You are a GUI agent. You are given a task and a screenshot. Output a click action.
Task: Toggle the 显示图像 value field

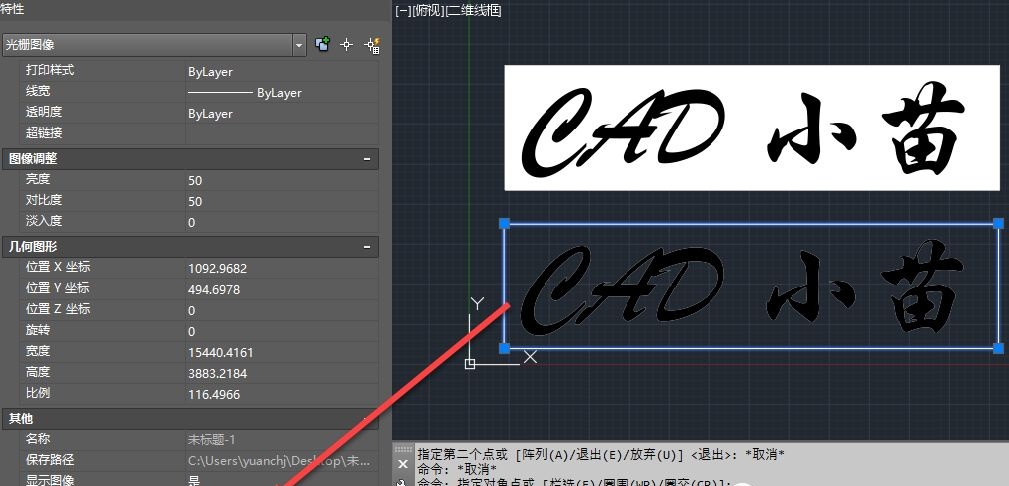[x=280, y=479]
